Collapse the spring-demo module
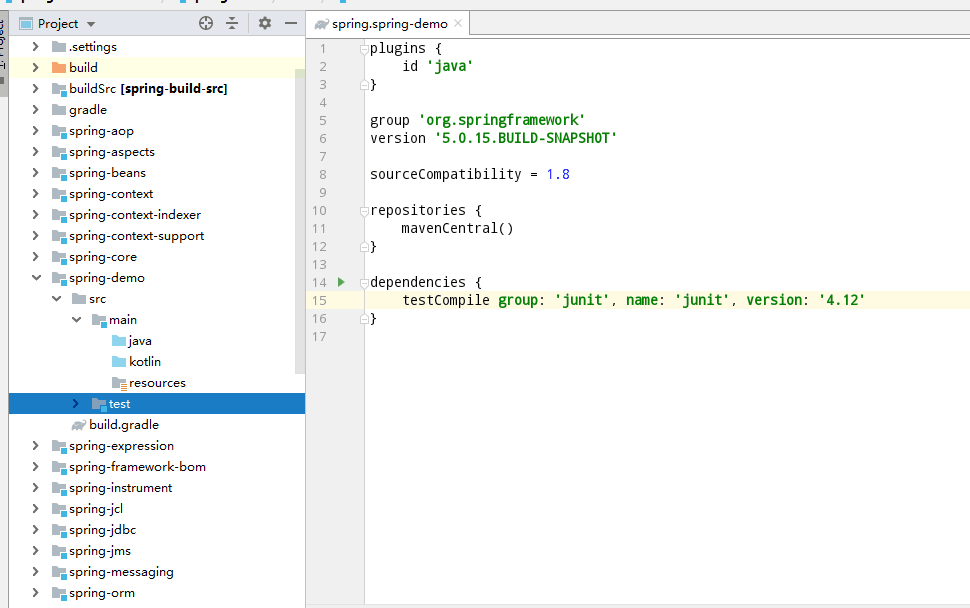Image resolution: width=970 pixels, height=608 pixels. pos(36,278)
